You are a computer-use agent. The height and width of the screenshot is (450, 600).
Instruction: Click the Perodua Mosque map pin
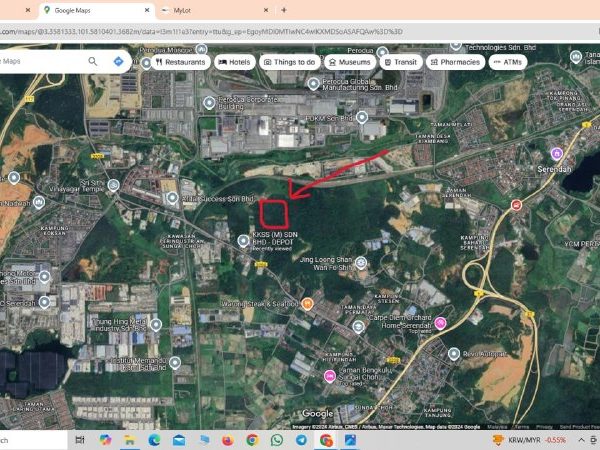point(201,49)
